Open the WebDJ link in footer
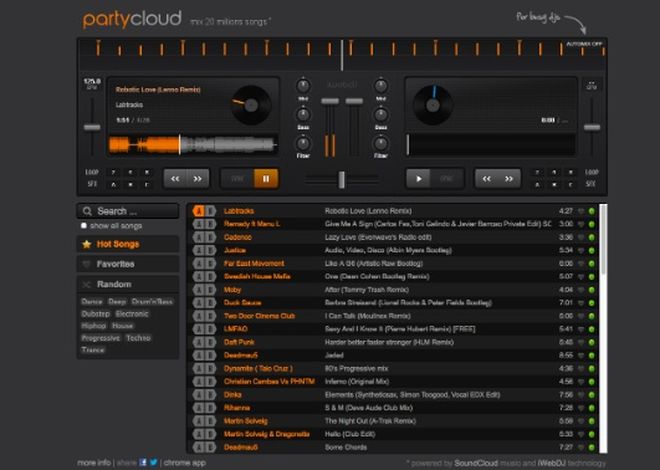 click(x=551, y=463)
